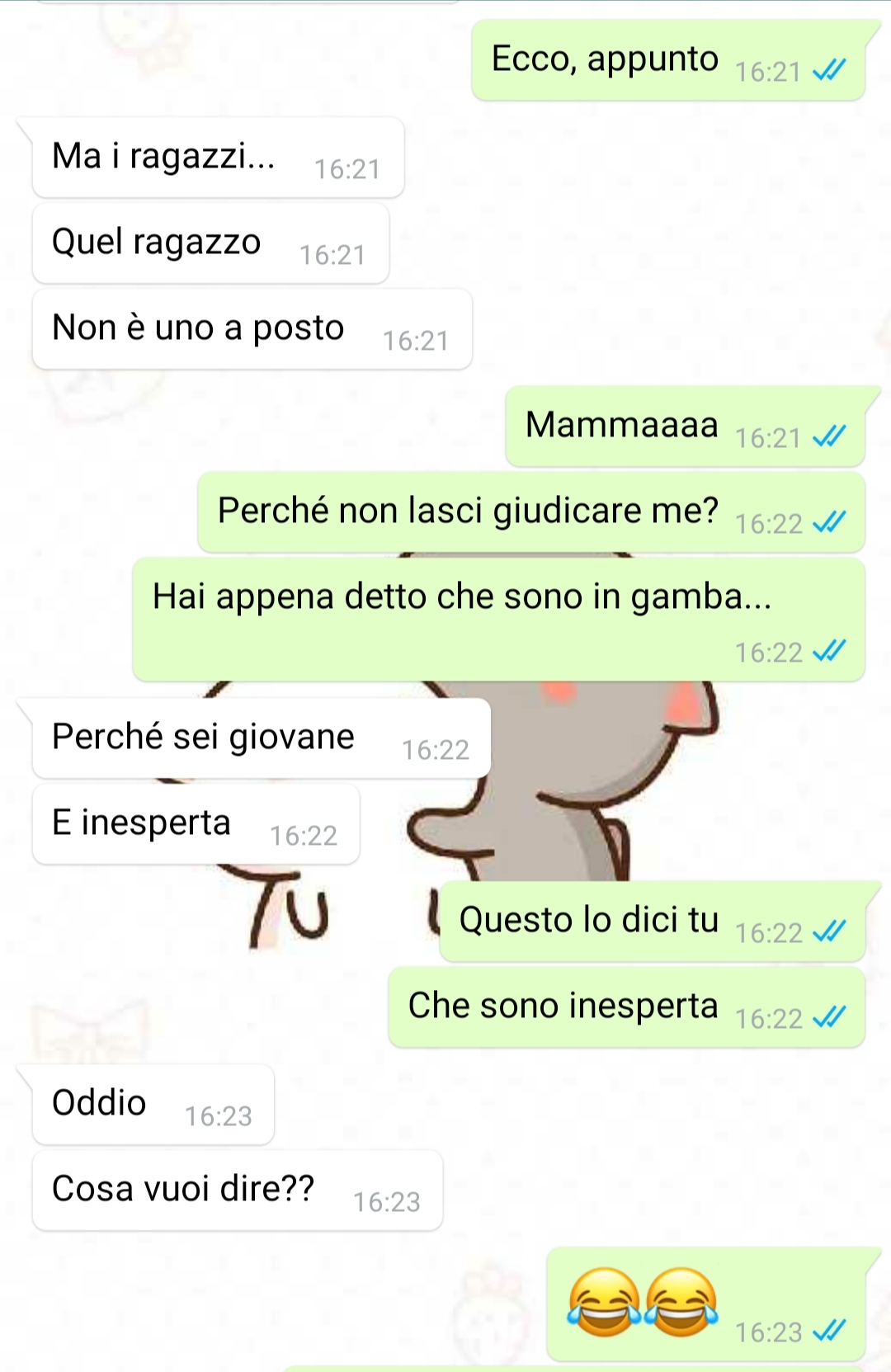This screenshot has width=891, height=1372.
Task: Select the 'E inesperta' received message
Action: pyautogui.click(x=196, y=824)
